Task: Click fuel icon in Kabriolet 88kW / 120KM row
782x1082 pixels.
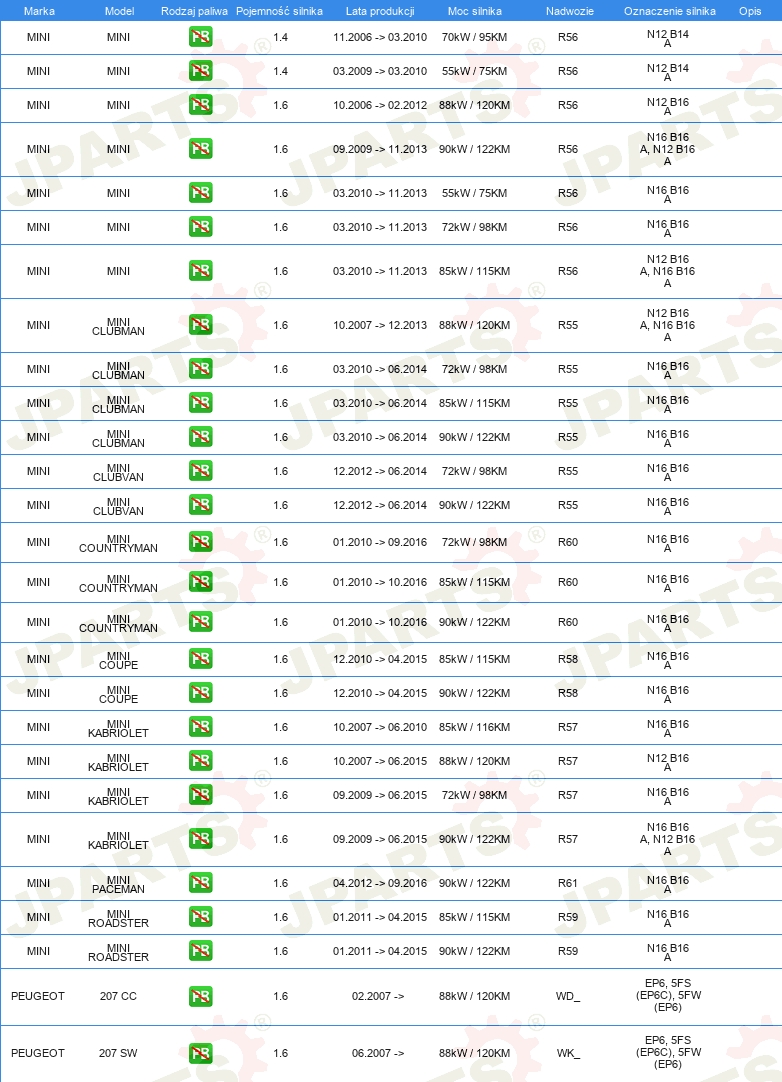Action: [x=200, y=761]
